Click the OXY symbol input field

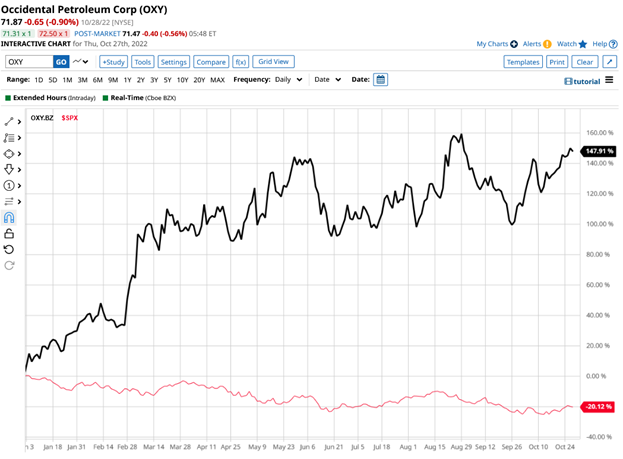coord(26,61)
